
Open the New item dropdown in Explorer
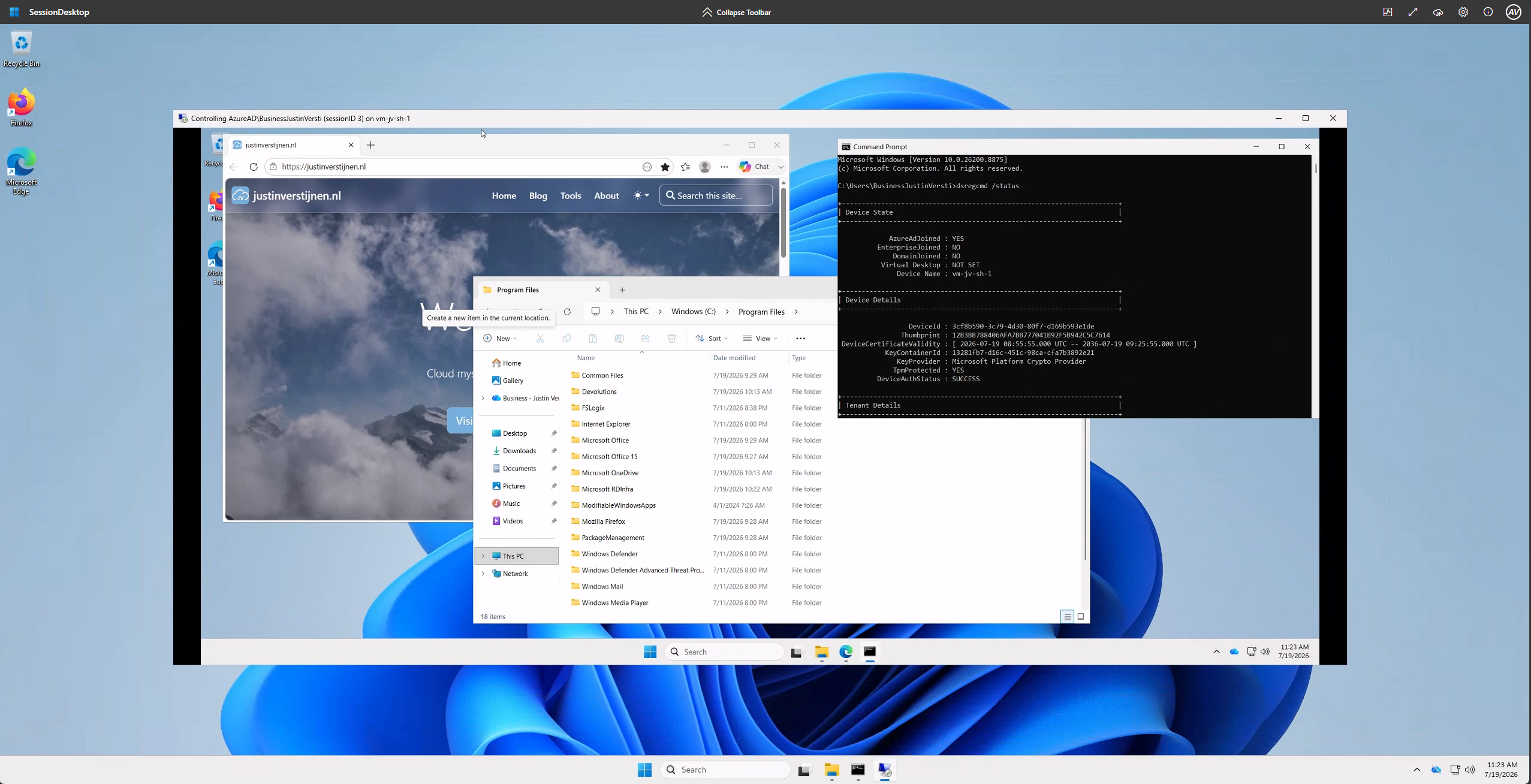click(500, 339)
